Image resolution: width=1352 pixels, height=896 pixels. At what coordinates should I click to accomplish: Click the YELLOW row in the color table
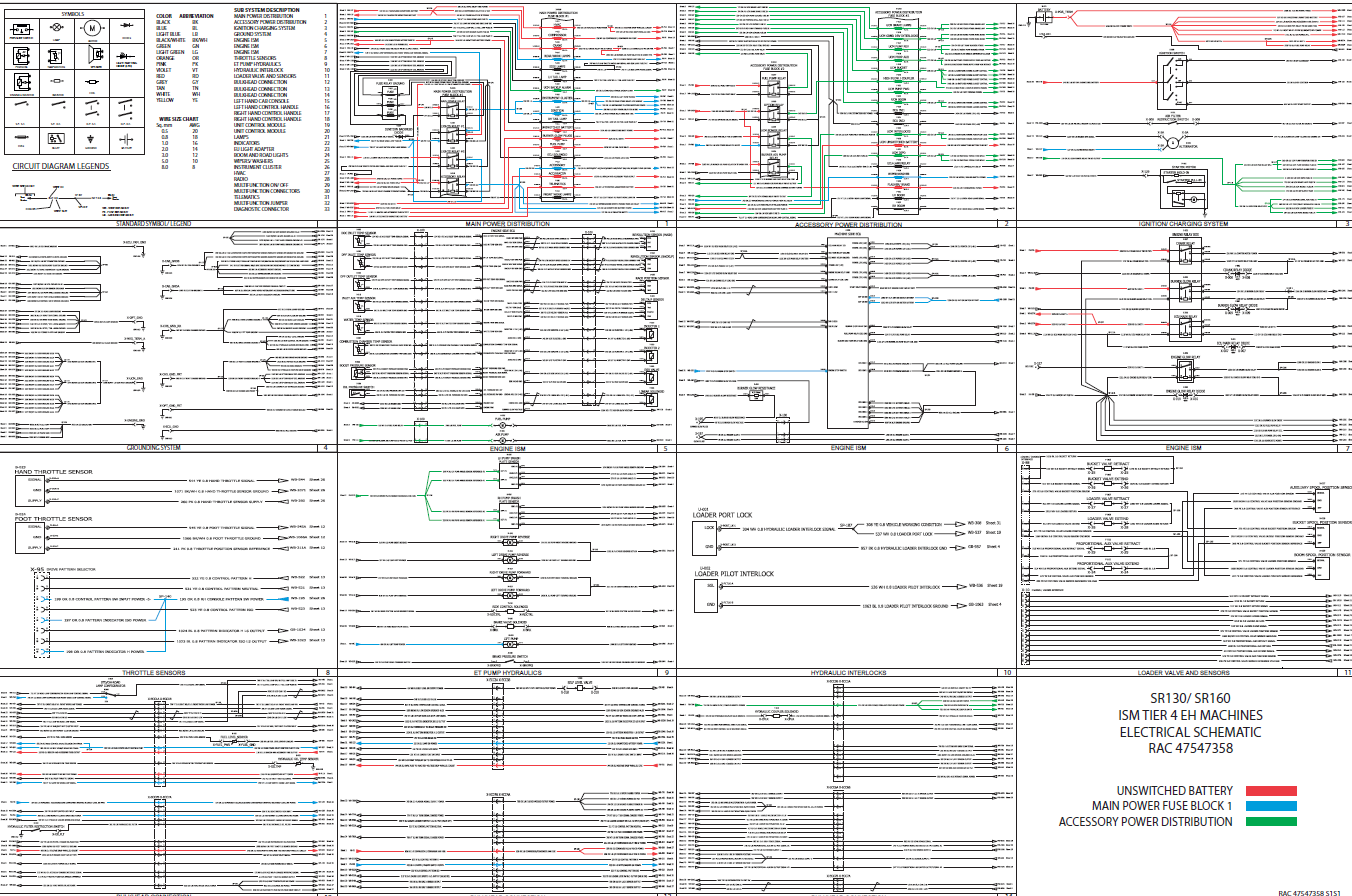pos(177,100)
